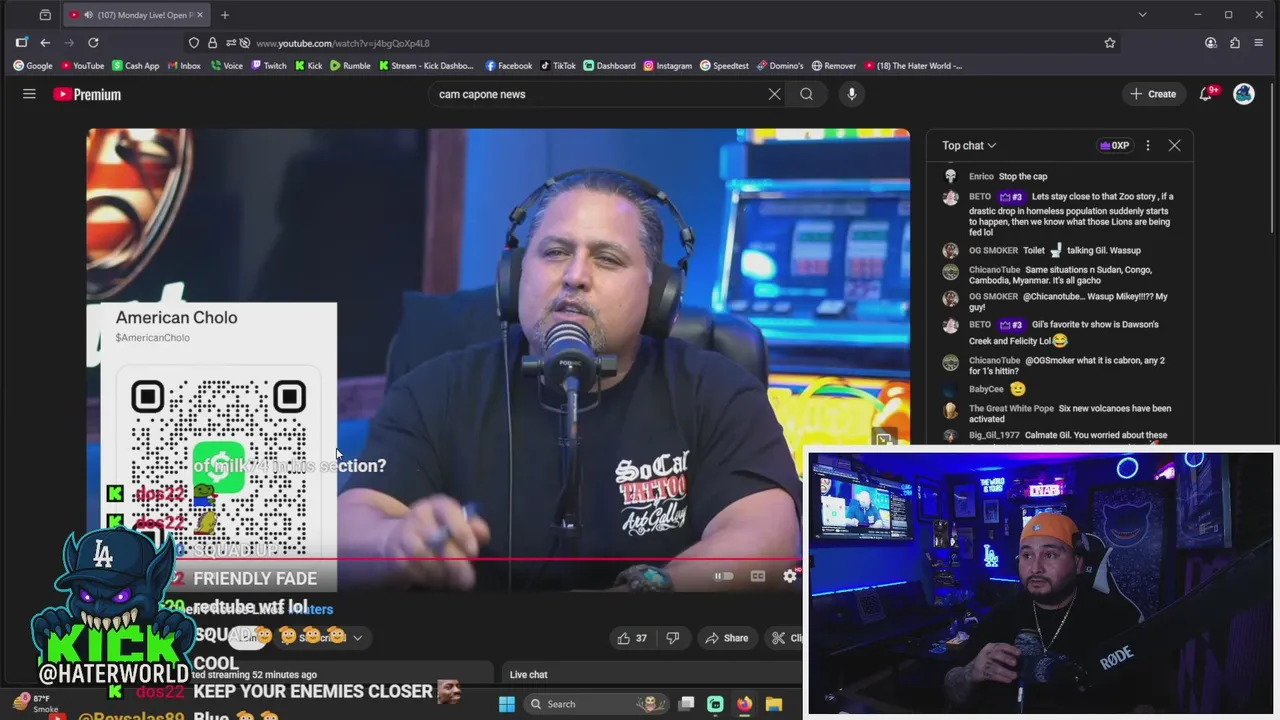
Task: Open the Kick bookmark
Action: 308,66
